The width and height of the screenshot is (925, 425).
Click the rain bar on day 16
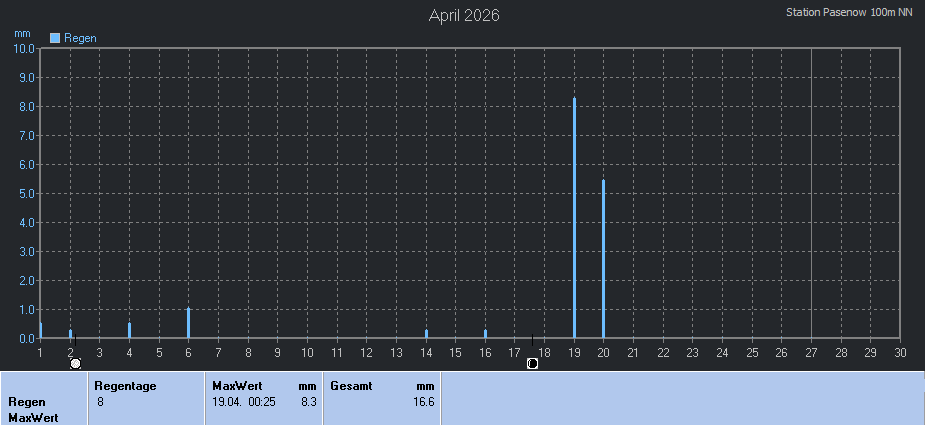[x=485, y=334]
